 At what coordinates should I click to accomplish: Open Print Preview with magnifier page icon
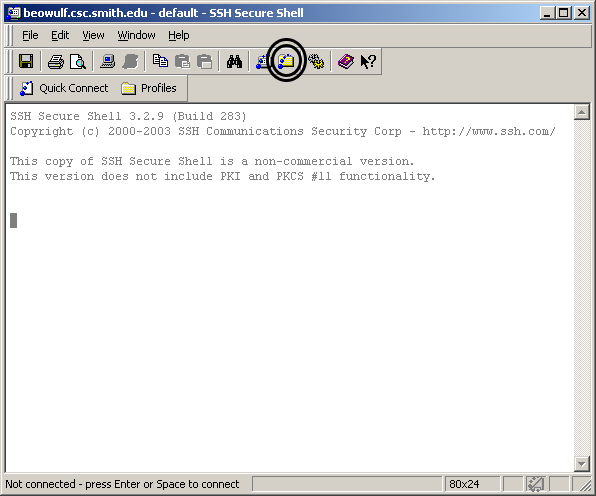point(78,62)
